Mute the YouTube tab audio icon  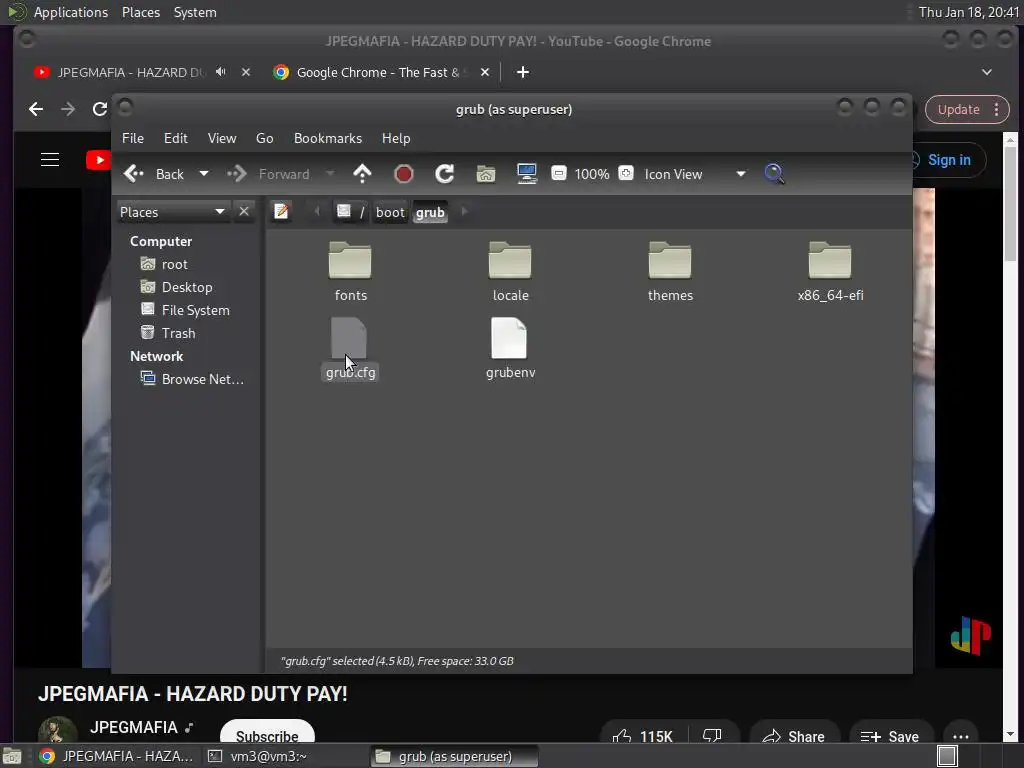click(221, 72)
